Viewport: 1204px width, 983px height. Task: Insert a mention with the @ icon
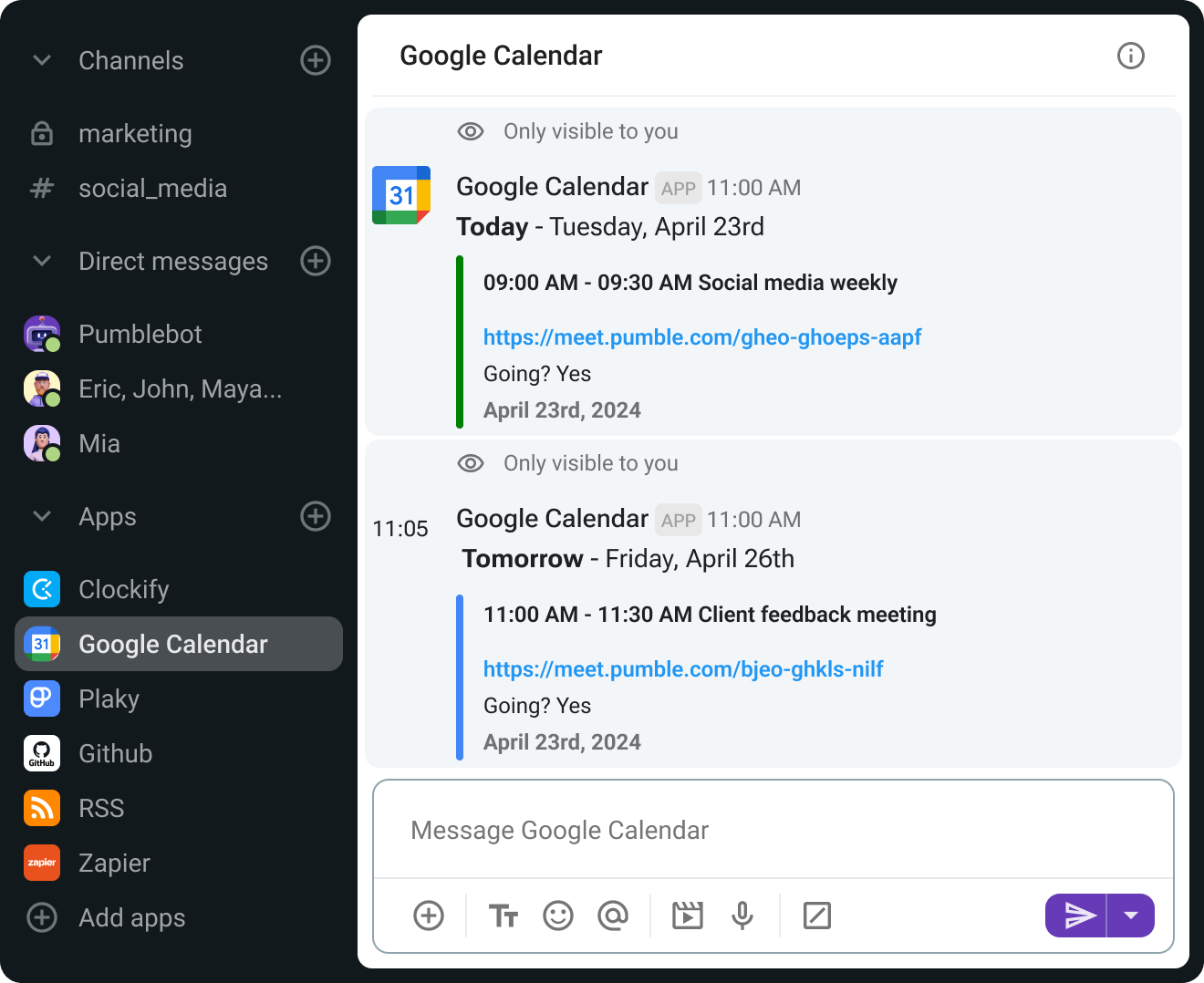tap(613, 915)
